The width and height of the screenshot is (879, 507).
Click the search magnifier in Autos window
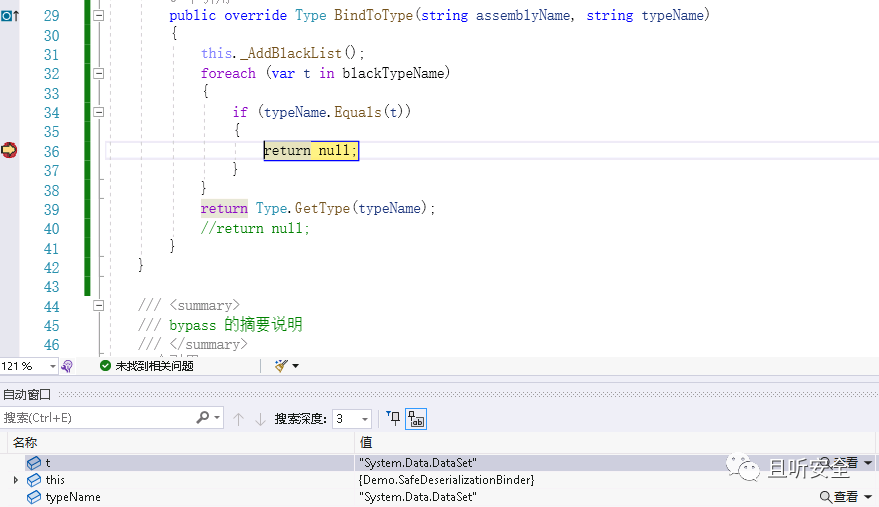coord(203,418)
